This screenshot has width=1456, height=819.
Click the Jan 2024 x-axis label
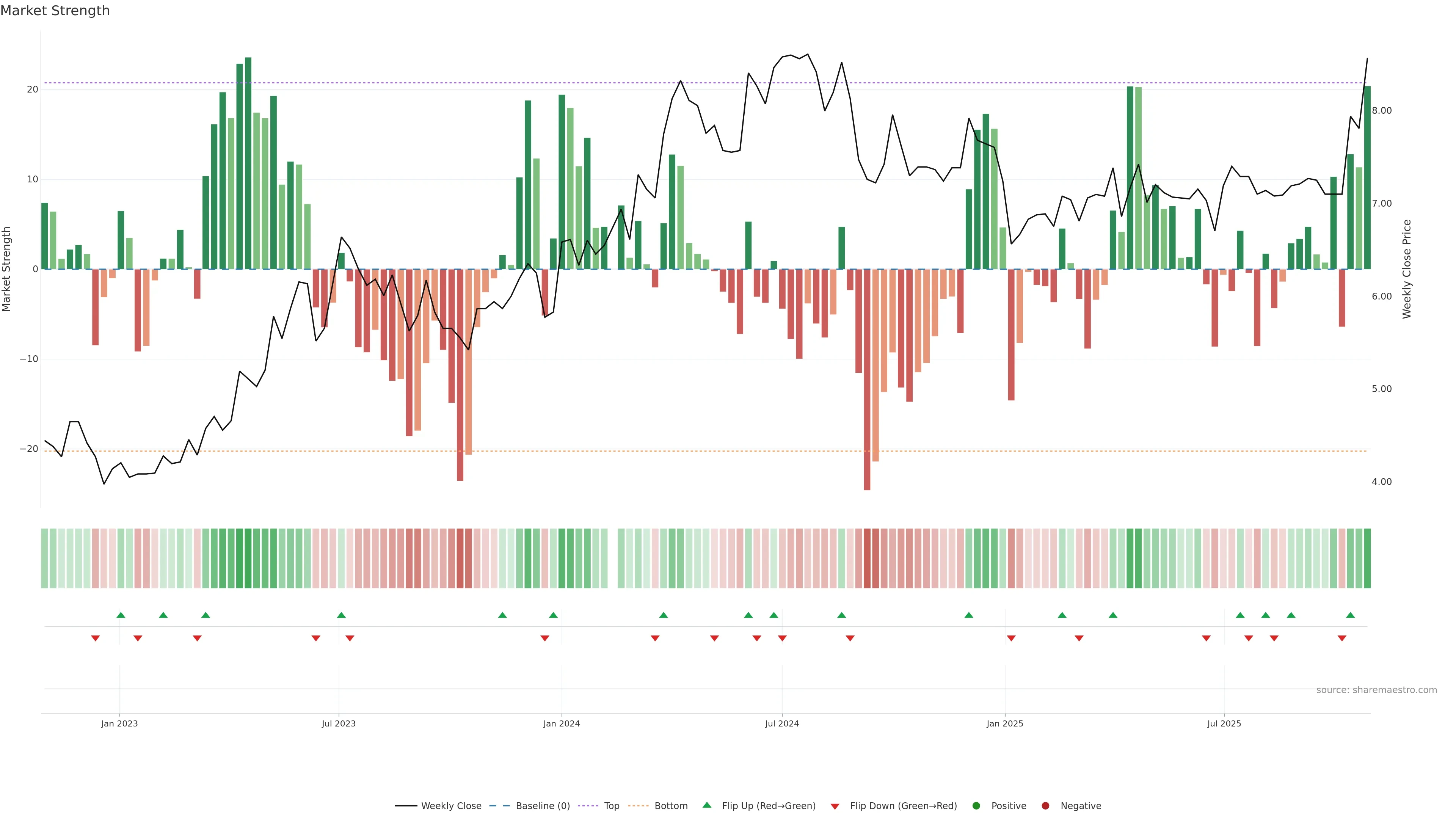(561, 723)
